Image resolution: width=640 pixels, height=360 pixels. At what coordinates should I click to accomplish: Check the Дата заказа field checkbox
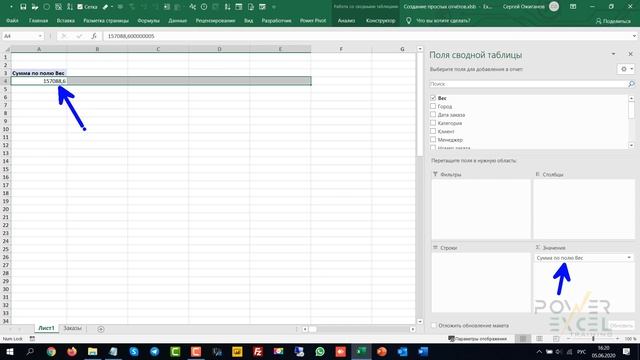[x=433, y=115]
